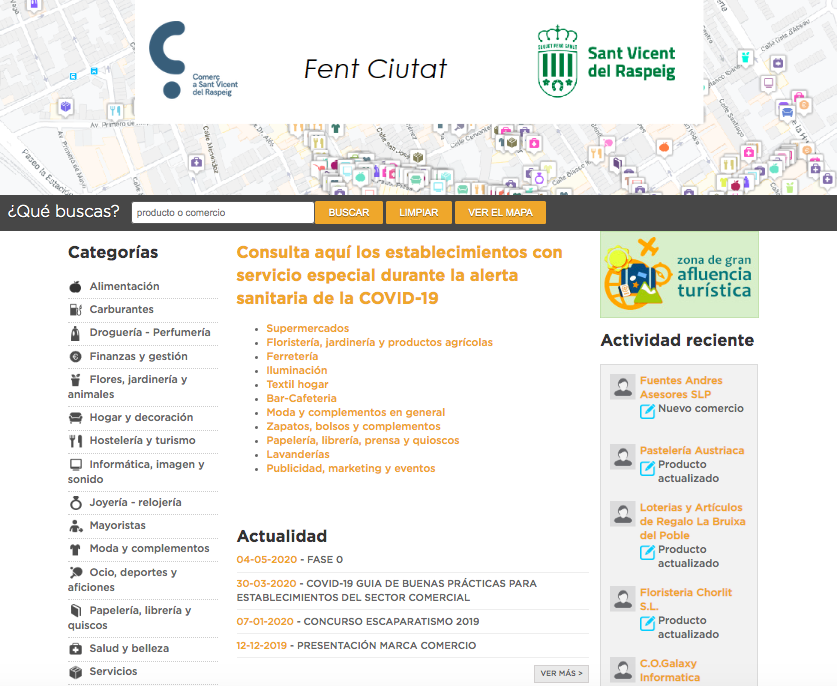
Task: Open the Supermercados link
Action: pos(308,328)
